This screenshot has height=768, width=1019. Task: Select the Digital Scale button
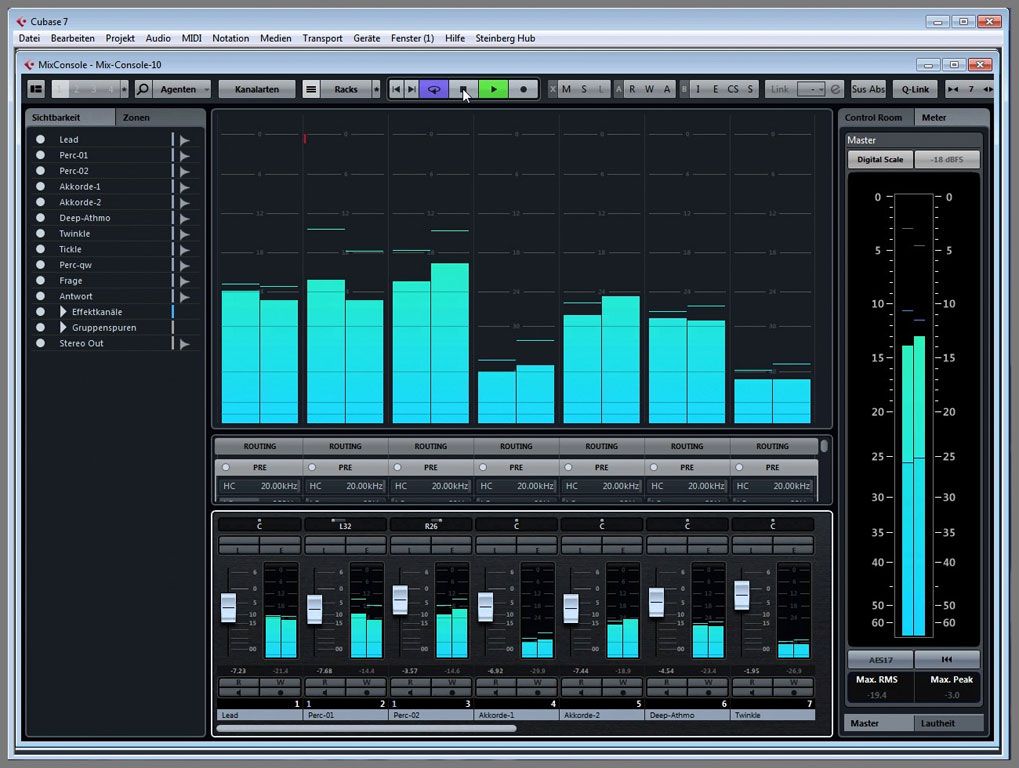click(x=880, y=159)
